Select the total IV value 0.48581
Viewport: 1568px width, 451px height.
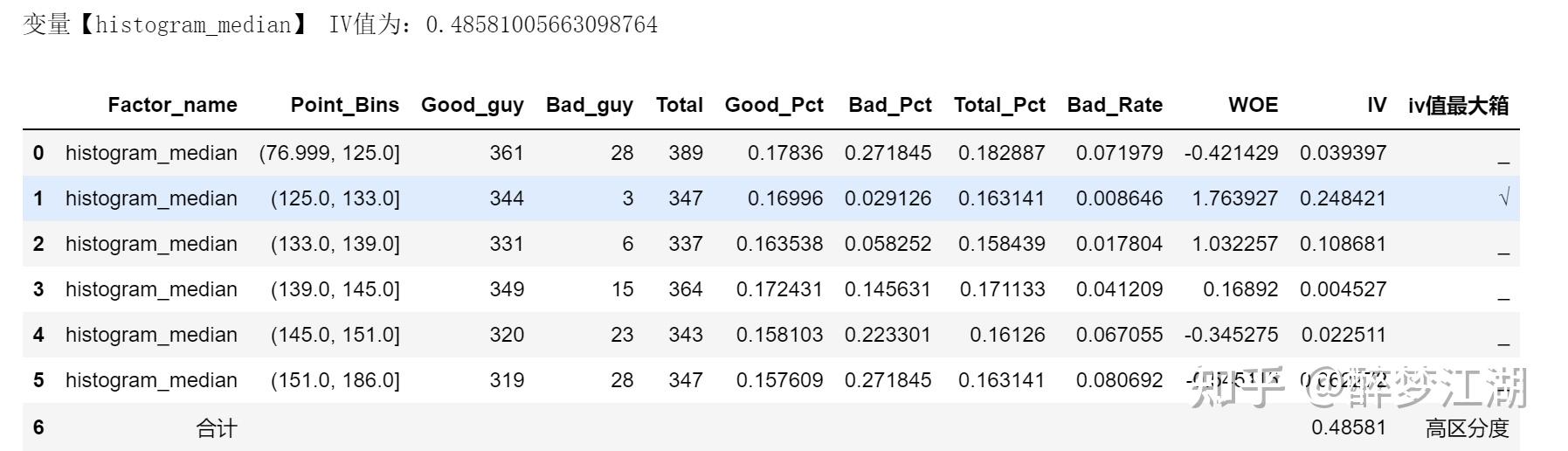[x=1348, y=428]
